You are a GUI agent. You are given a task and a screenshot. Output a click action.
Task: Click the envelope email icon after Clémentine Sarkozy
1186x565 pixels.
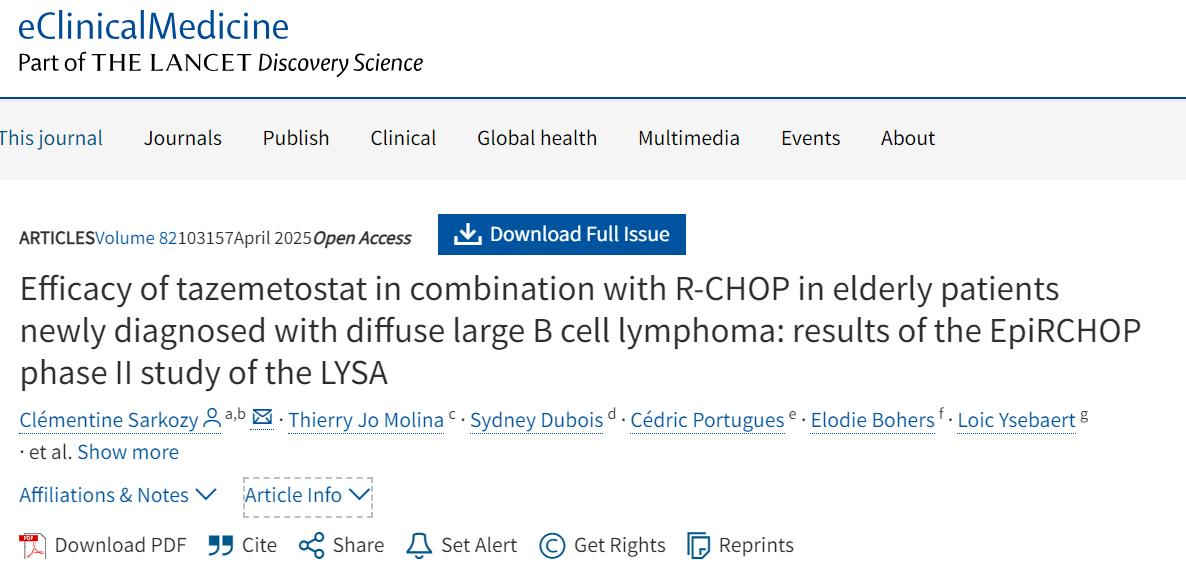click(262, 418)
